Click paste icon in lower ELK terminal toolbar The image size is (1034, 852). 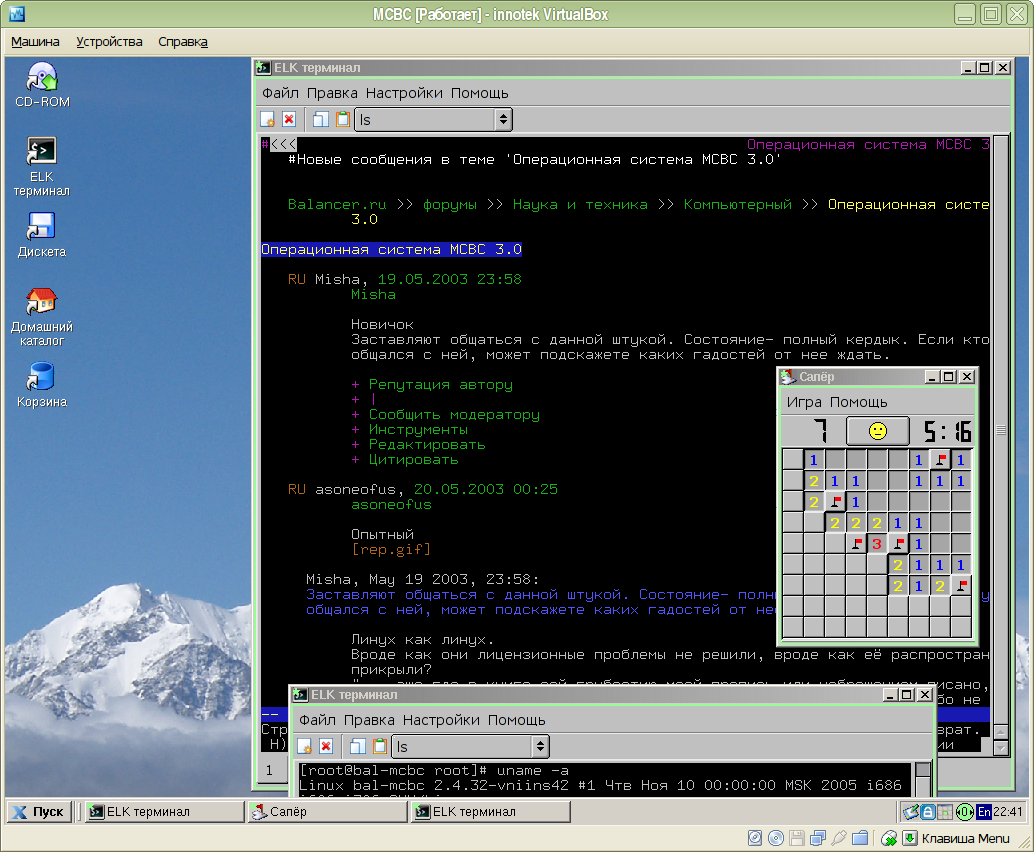coord(379,746)
